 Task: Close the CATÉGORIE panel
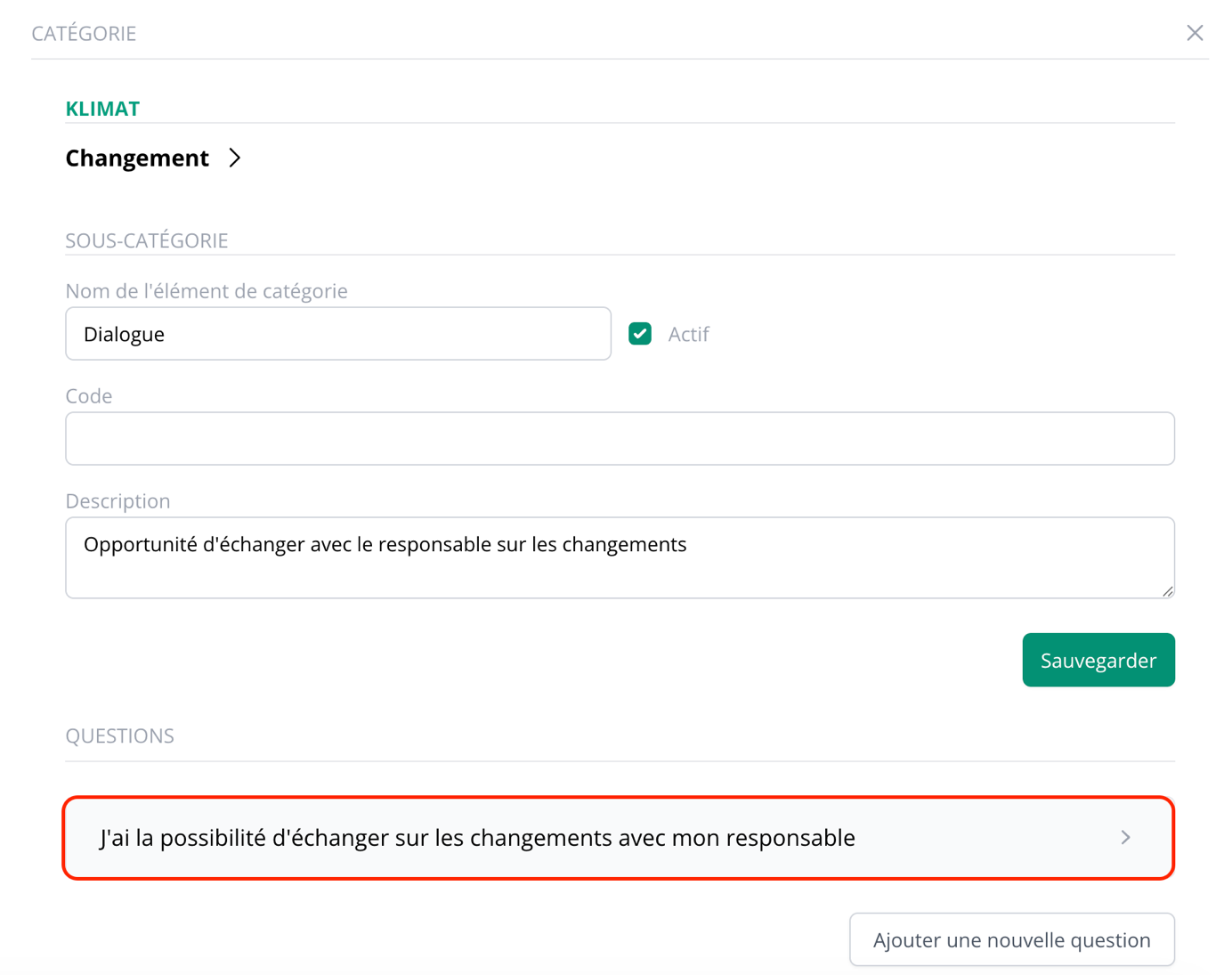pyautogui.click(x=1196, y=32)
